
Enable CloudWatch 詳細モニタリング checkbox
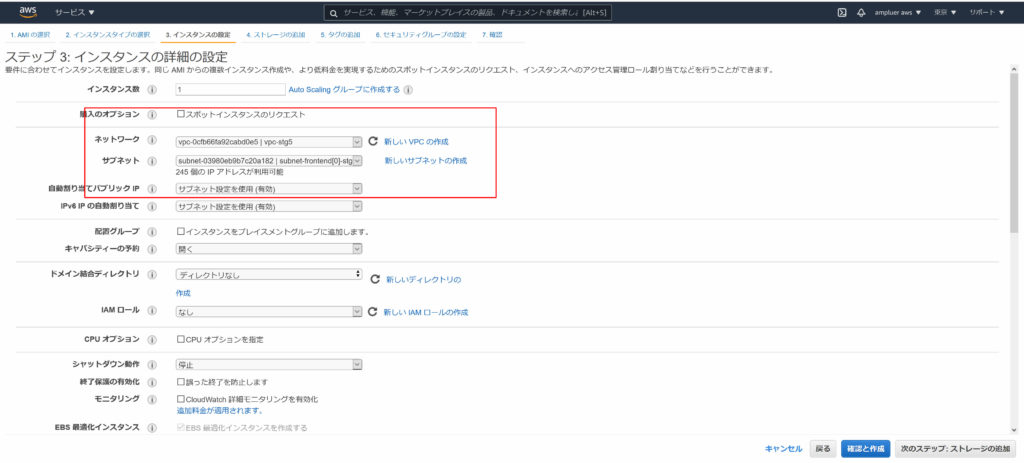pos(181,399)
